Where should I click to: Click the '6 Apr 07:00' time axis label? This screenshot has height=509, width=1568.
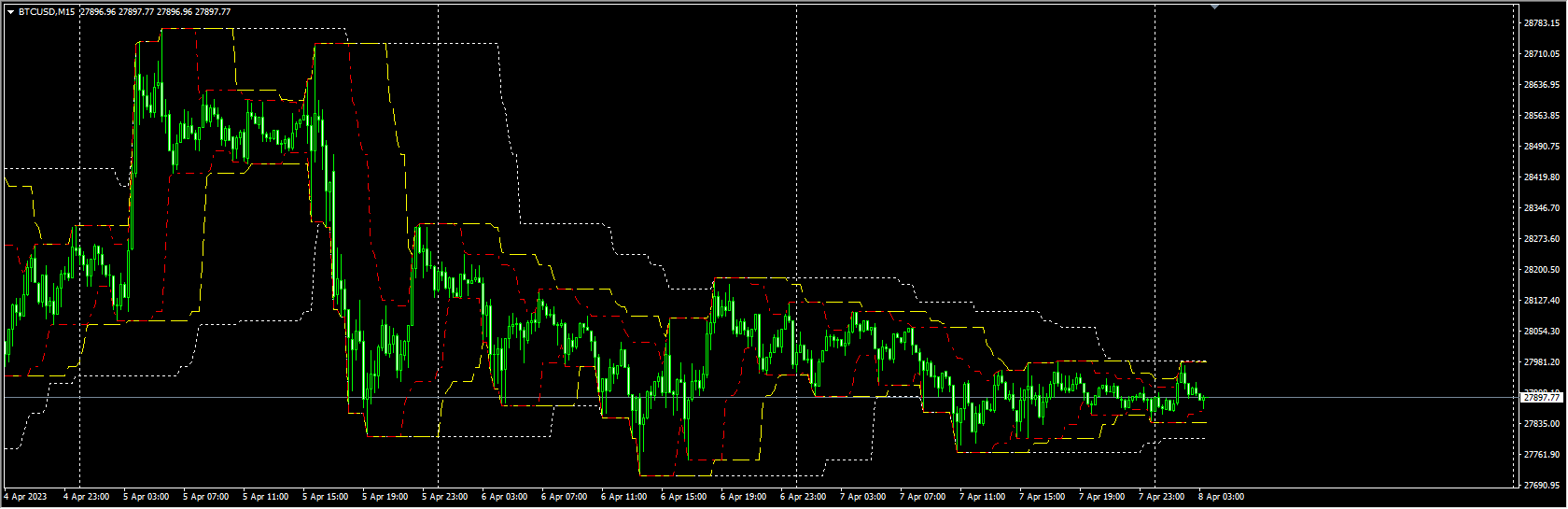564,497
